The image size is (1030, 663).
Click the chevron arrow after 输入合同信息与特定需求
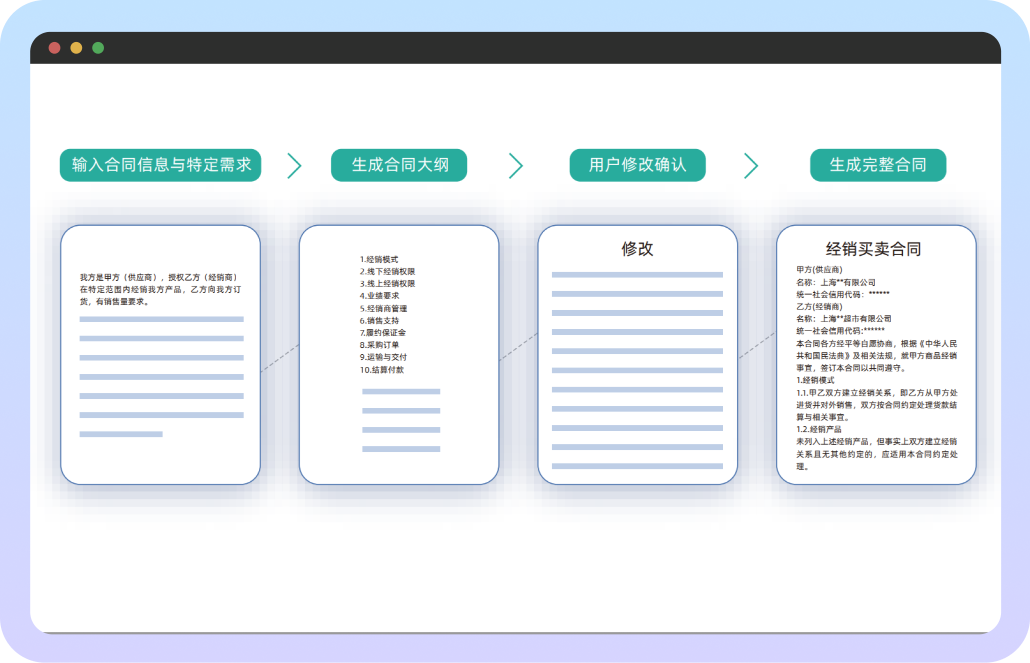(294, 166)
